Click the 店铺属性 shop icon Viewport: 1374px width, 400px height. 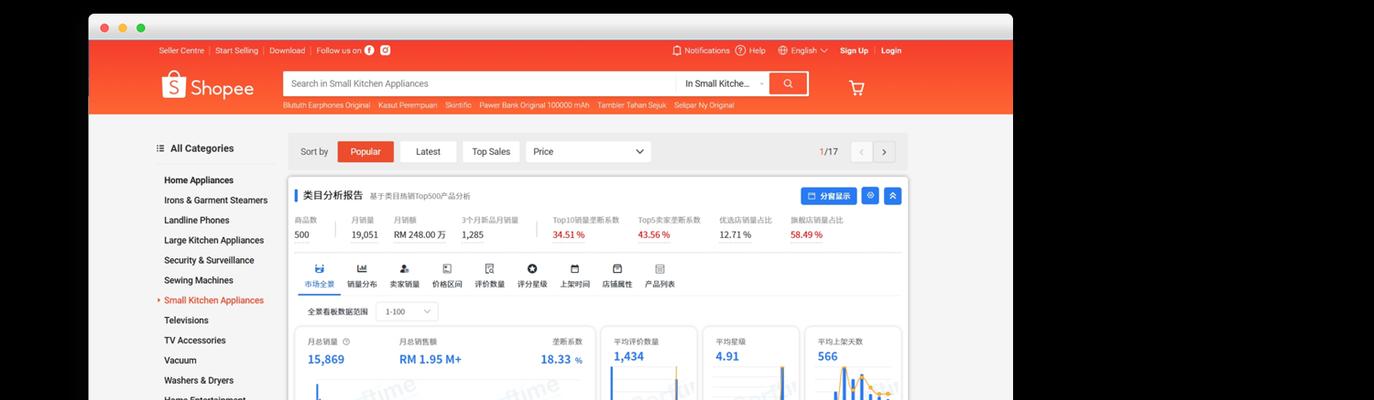617,269
